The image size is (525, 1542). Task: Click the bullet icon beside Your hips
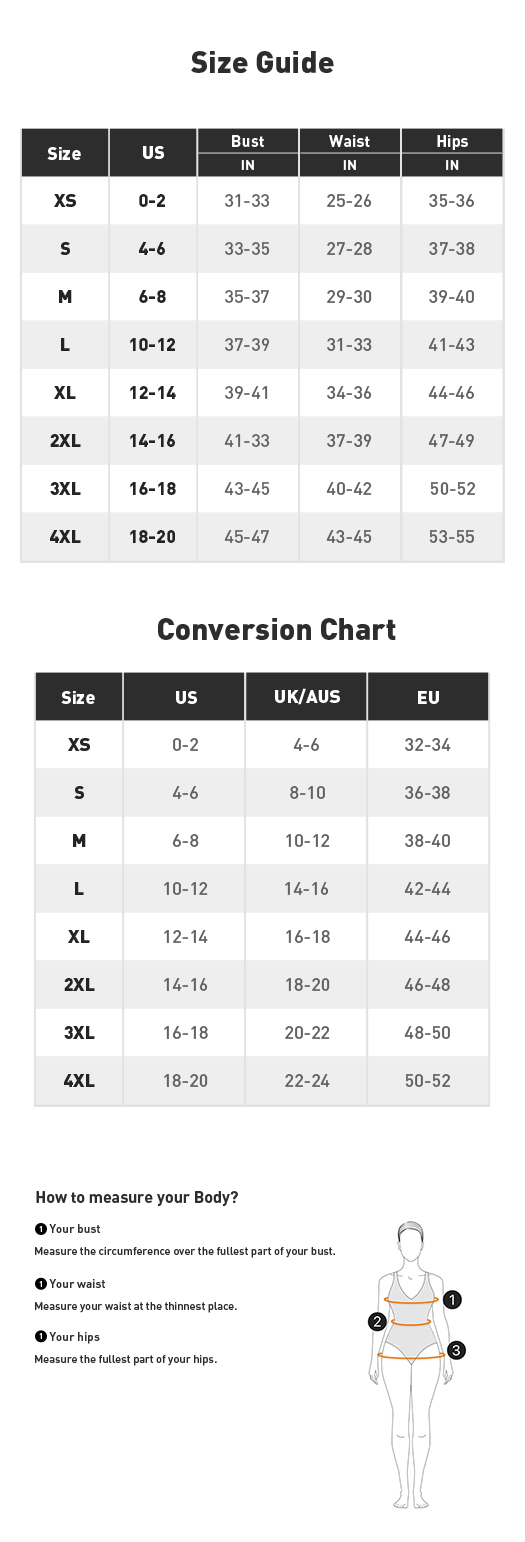40,1337
